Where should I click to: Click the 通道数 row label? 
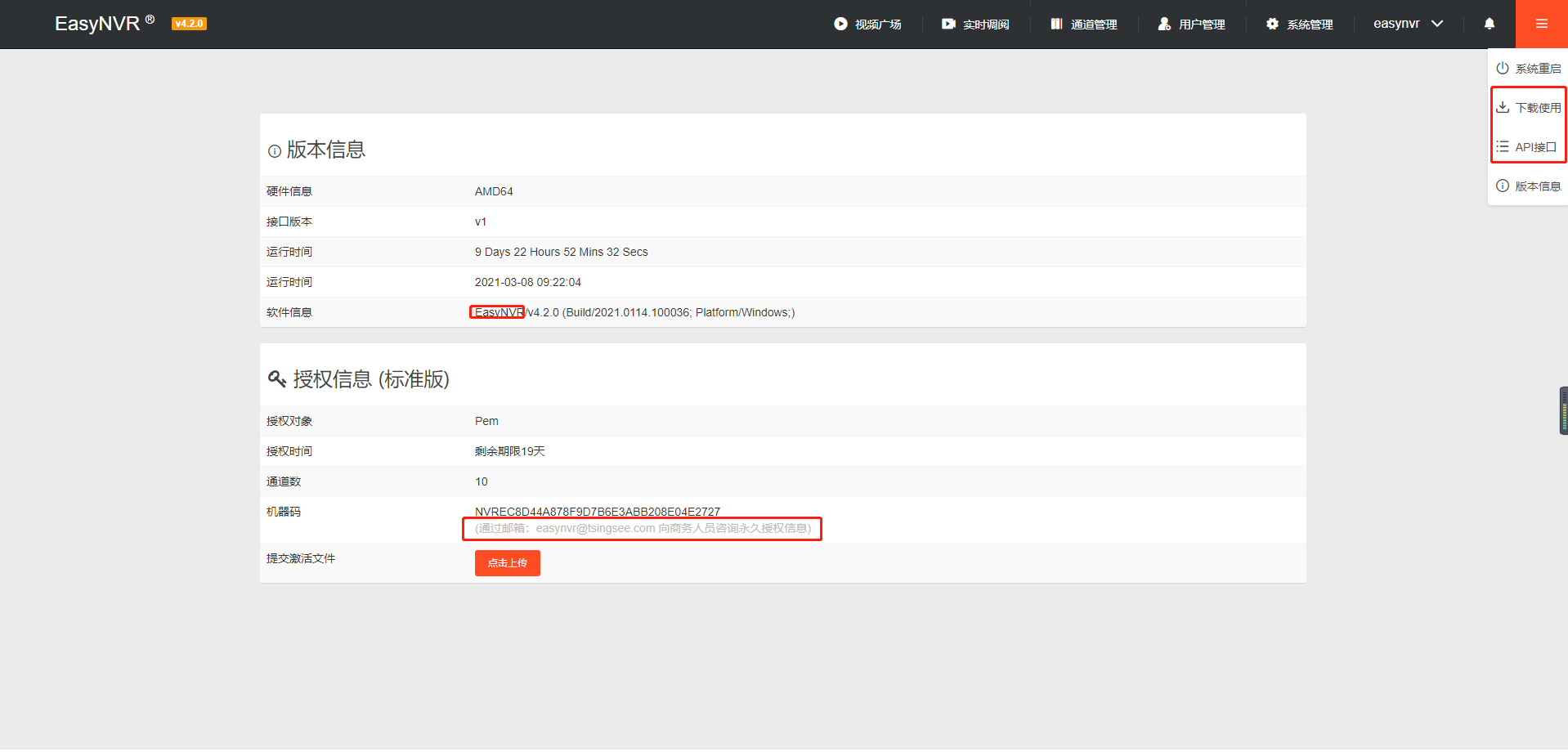(x=284, y=481)
